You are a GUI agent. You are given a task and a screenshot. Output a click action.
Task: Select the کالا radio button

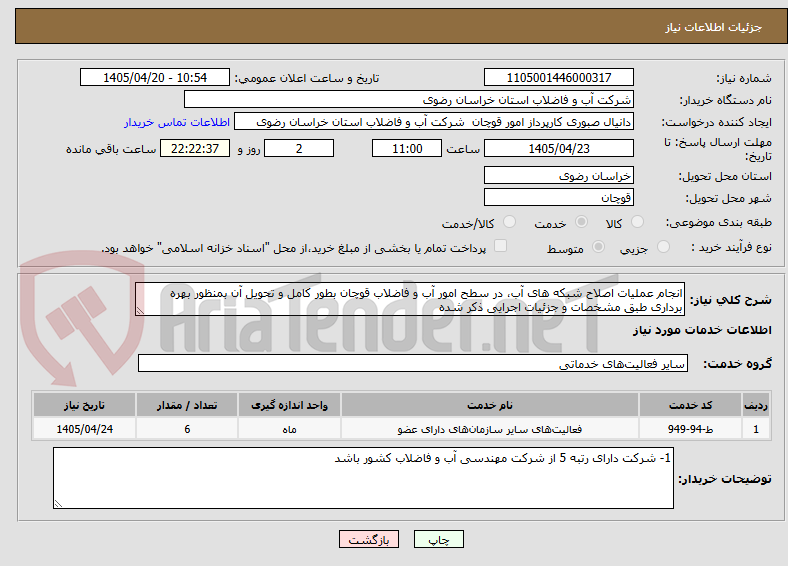(x=637, y=222)
